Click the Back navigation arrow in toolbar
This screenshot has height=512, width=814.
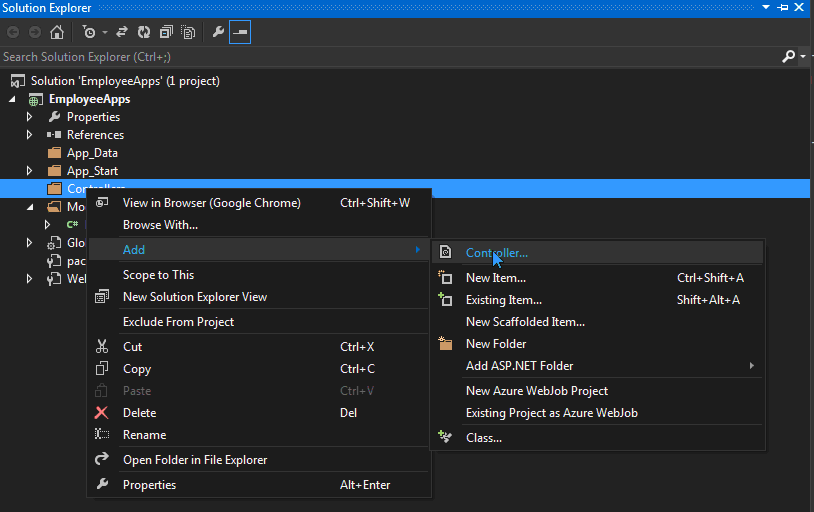tap(13, 32)
